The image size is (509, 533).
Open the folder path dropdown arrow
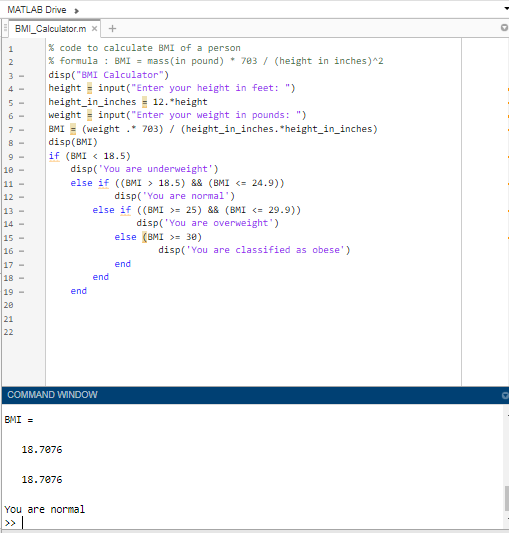pyautogui.click(x=506, y=8)
